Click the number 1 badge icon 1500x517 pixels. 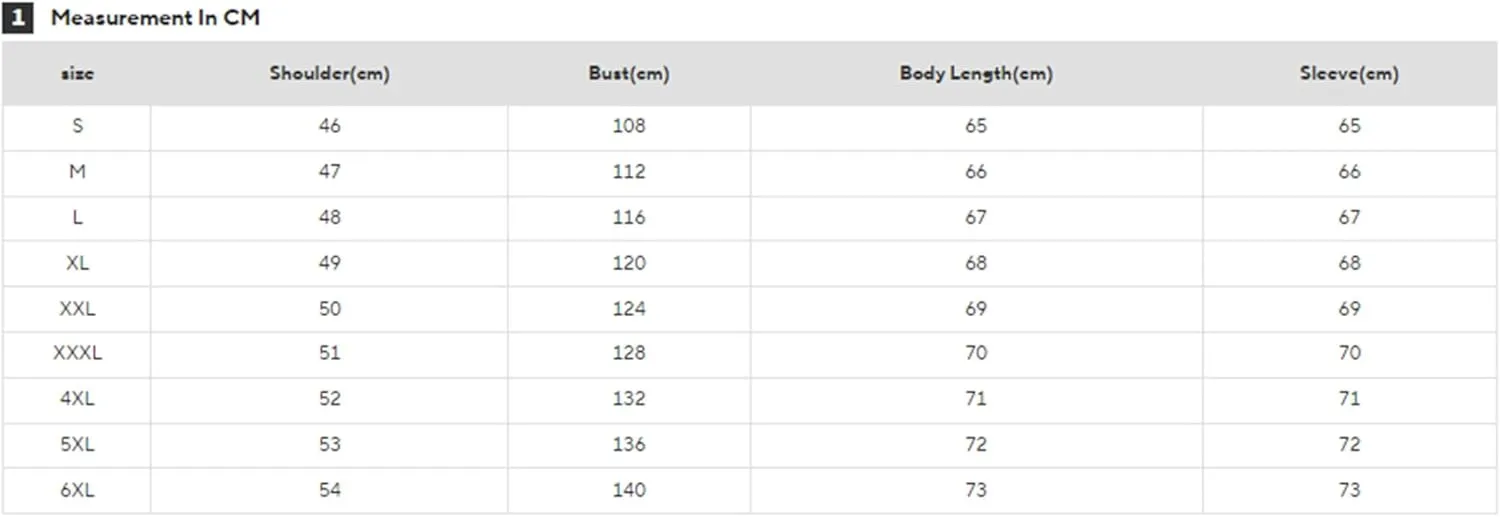pyautogui.click(x=18, y=18)
